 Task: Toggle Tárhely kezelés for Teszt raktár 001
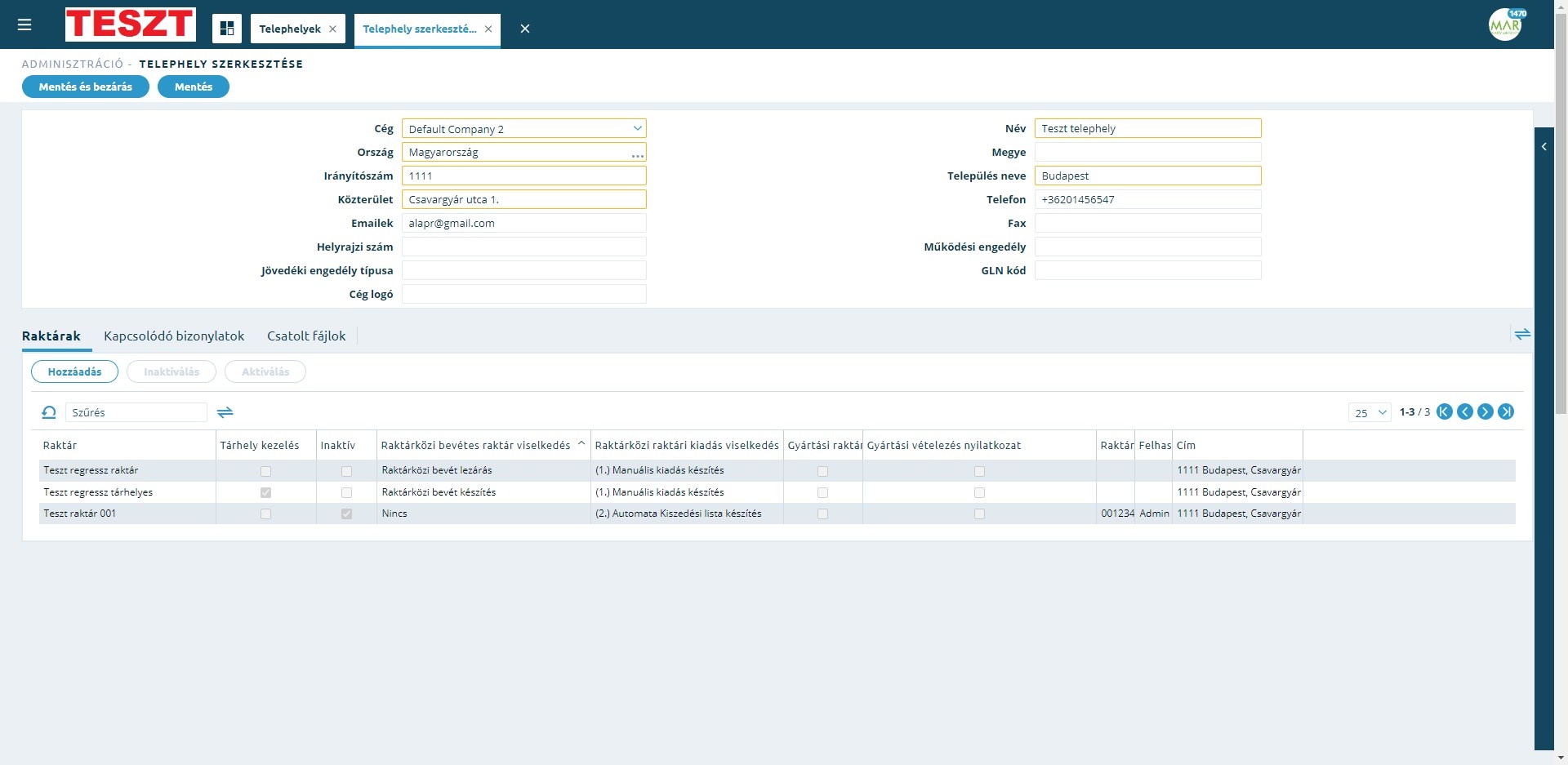265,514
